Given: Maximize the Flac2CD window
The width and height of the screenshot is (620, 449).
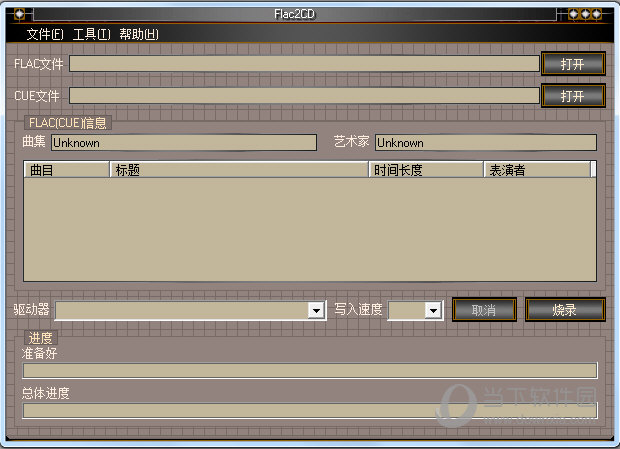Looking at the screenshot, I should 585,15.
